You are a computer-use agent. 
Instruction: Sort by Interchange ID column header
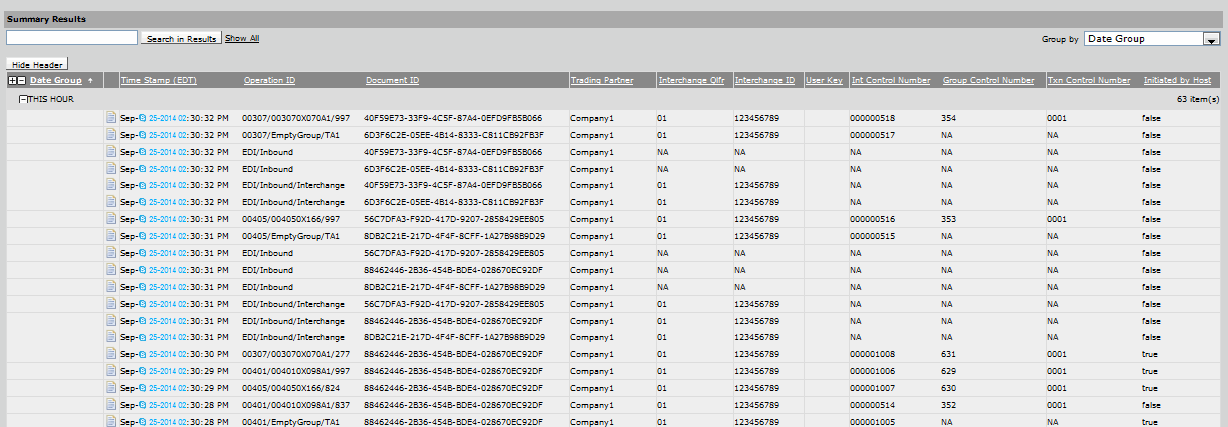[x=765, y=80]
